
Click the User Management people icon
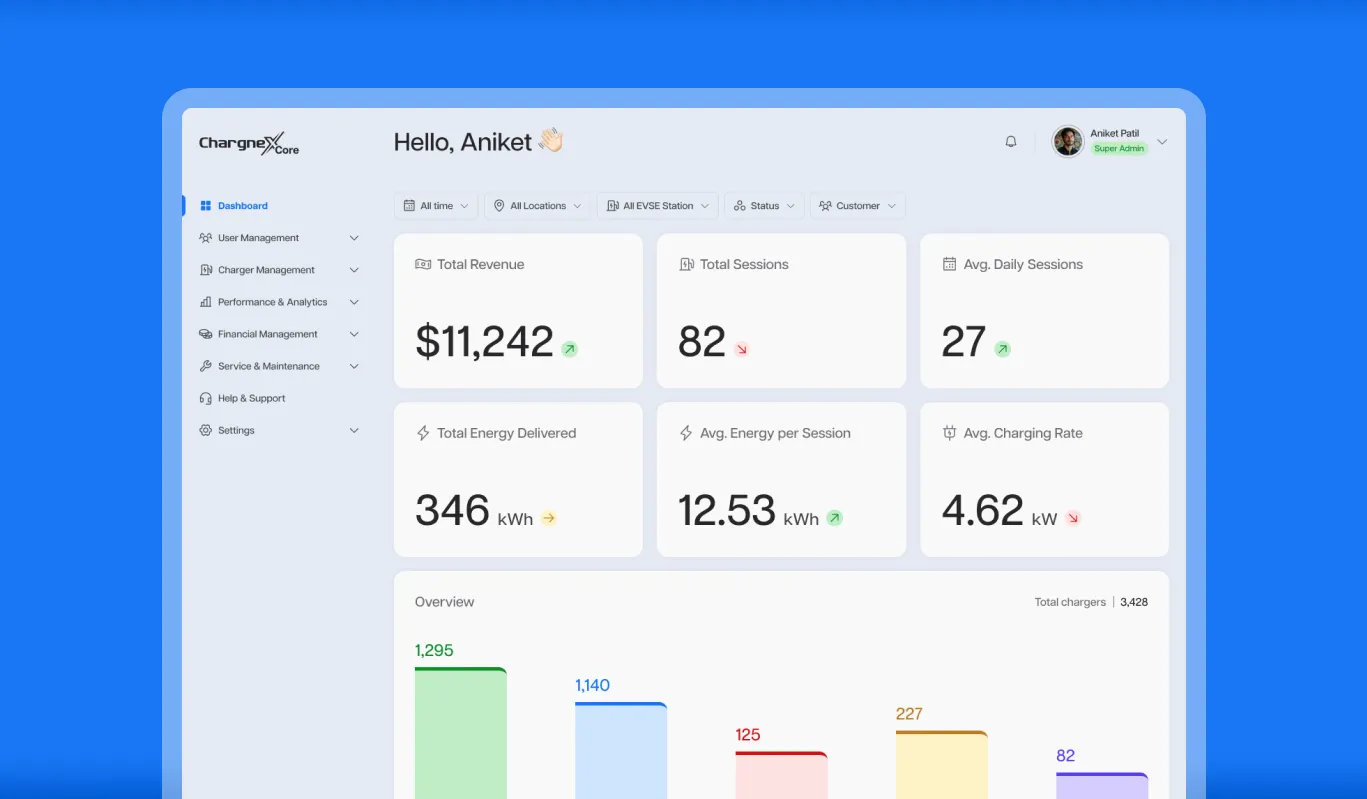(x=206, y=238)
